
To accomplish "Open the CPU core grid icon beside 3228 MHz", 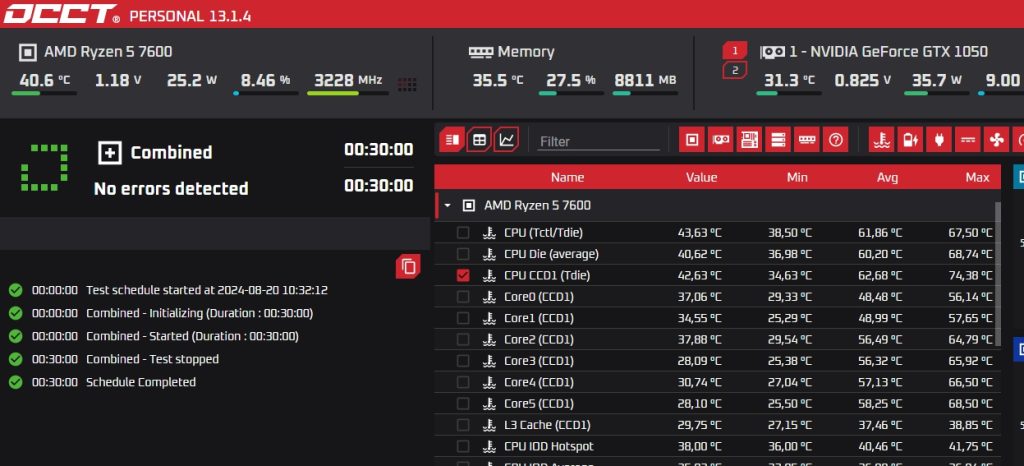I will coord(408,84).
